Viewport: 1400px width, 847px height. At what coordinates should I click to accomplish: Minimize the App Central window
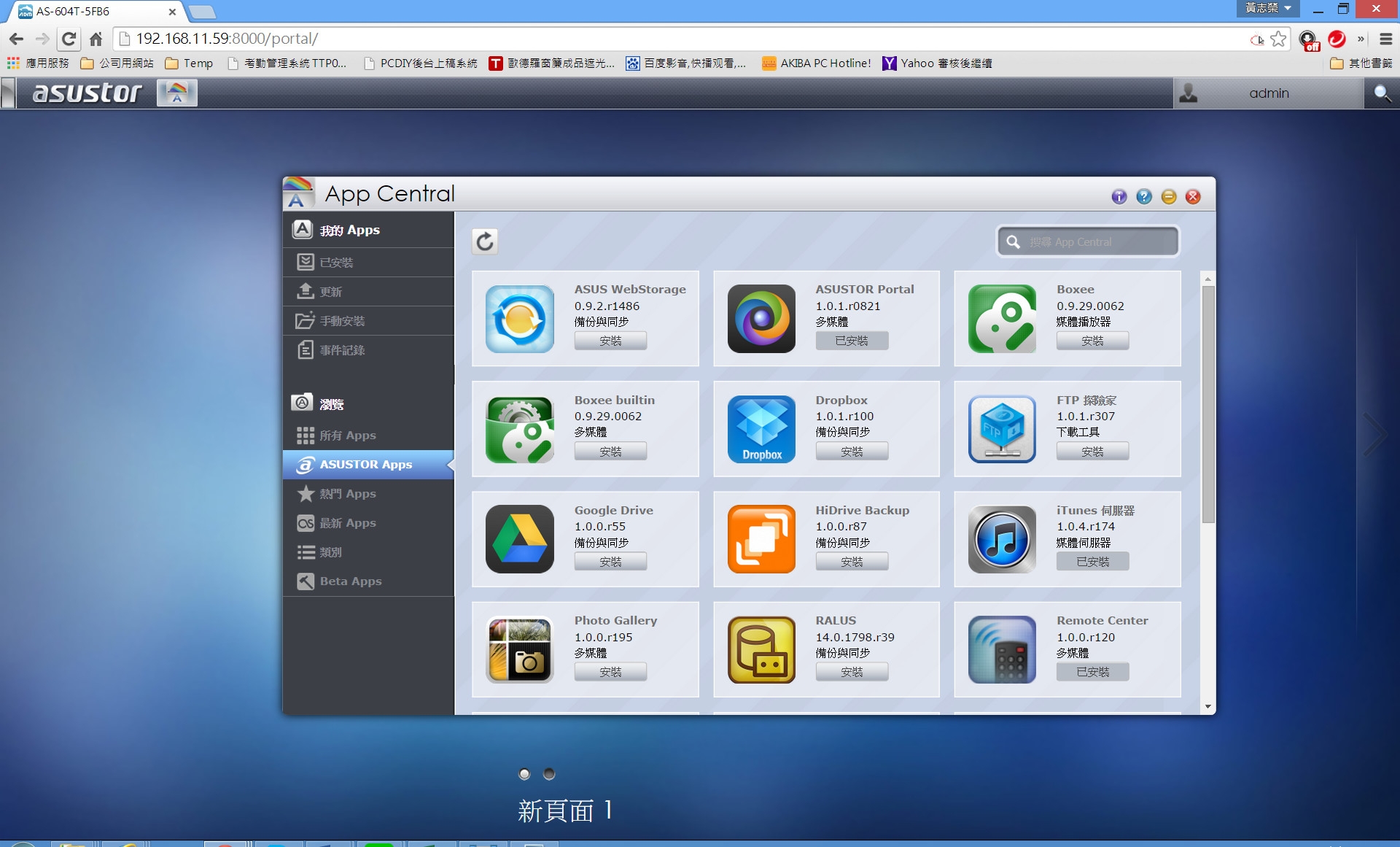coord(1169,196)
